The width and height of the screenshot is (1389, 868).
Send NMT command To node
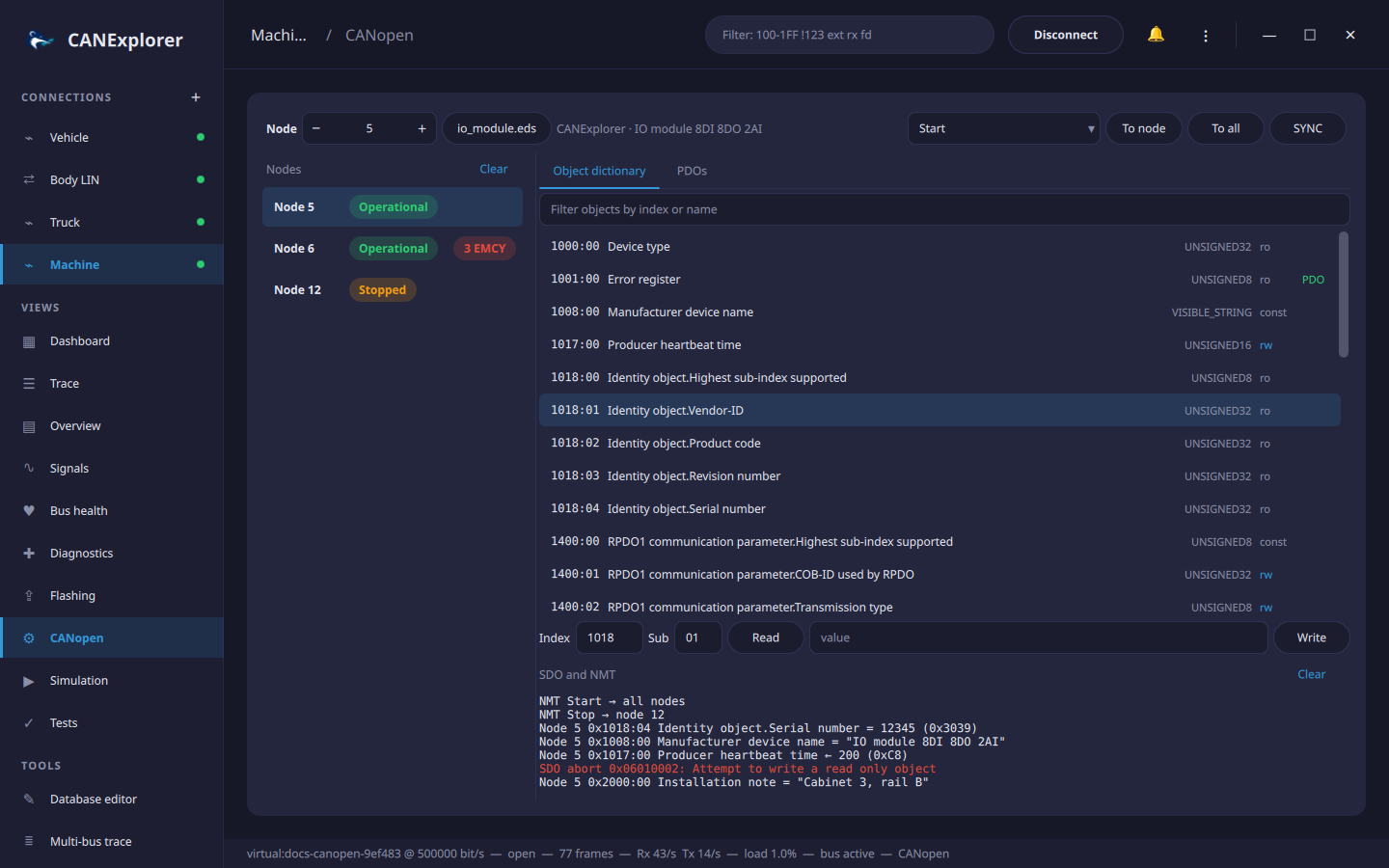(x=1144, y=128)
